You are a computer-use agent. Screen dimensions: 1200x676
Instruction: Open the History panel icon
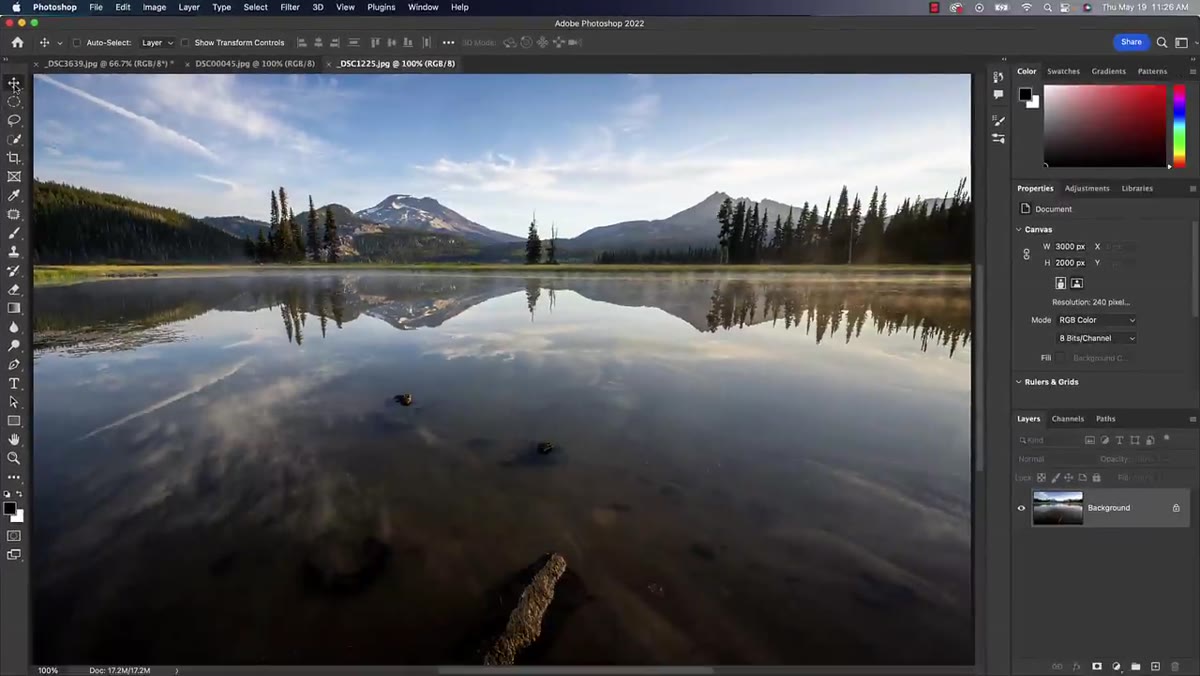click(x=998, y=77)
